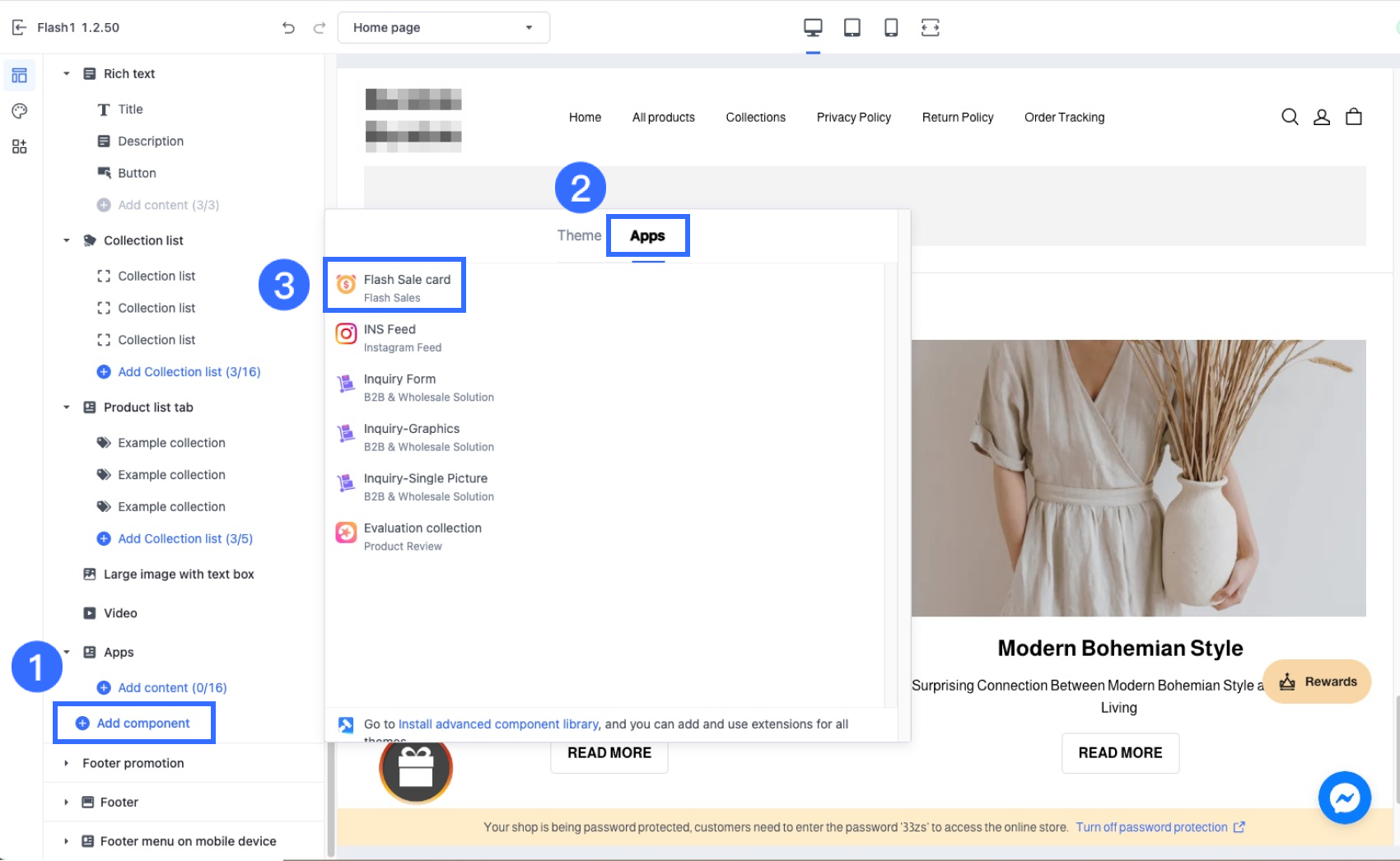Click the redo arrow icon
Viewport: 1400px width, 861px height.
click(x=320, y=28)
